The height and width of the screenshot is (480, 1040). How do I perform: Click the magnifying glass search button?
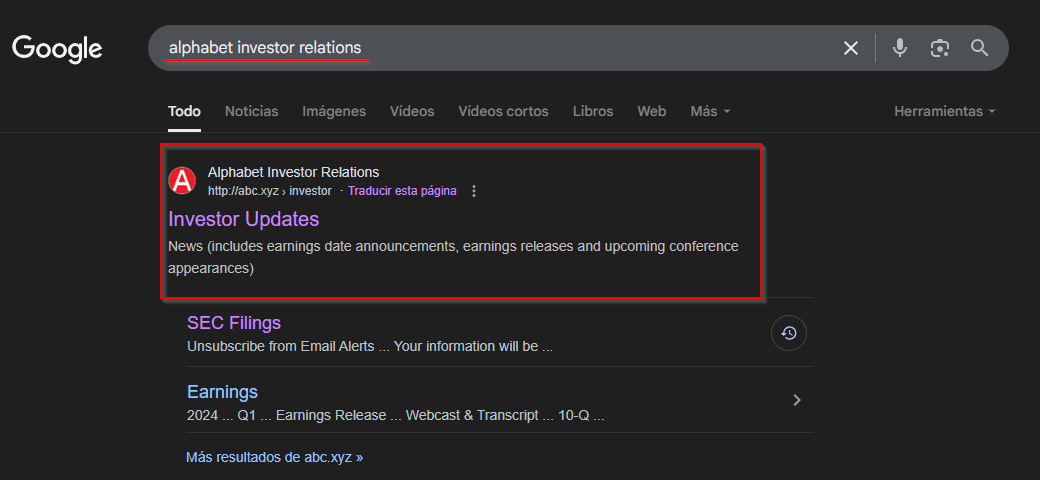[980, 48]
